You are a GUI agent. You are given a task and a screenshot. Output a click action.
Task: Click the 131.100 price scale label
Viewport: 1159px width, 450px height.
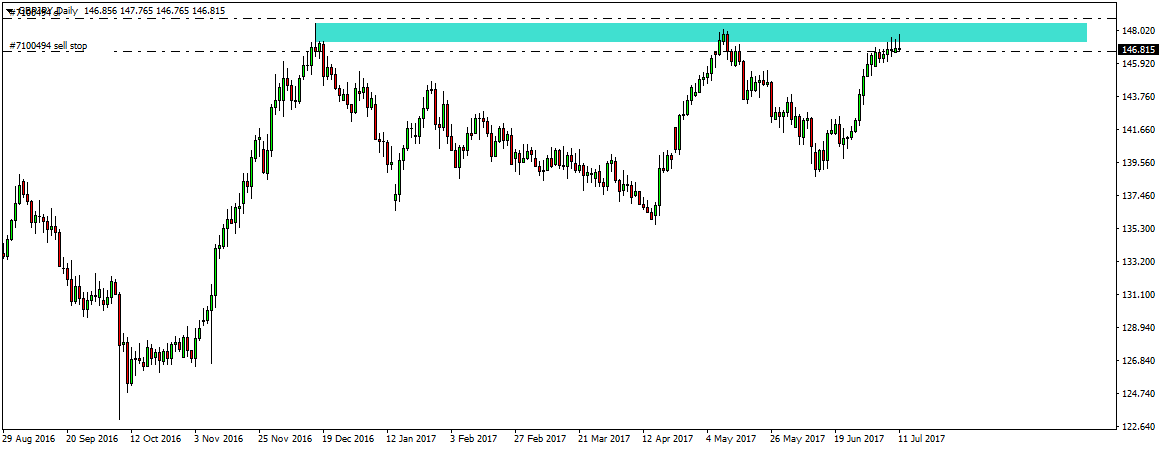(1138, 295)
